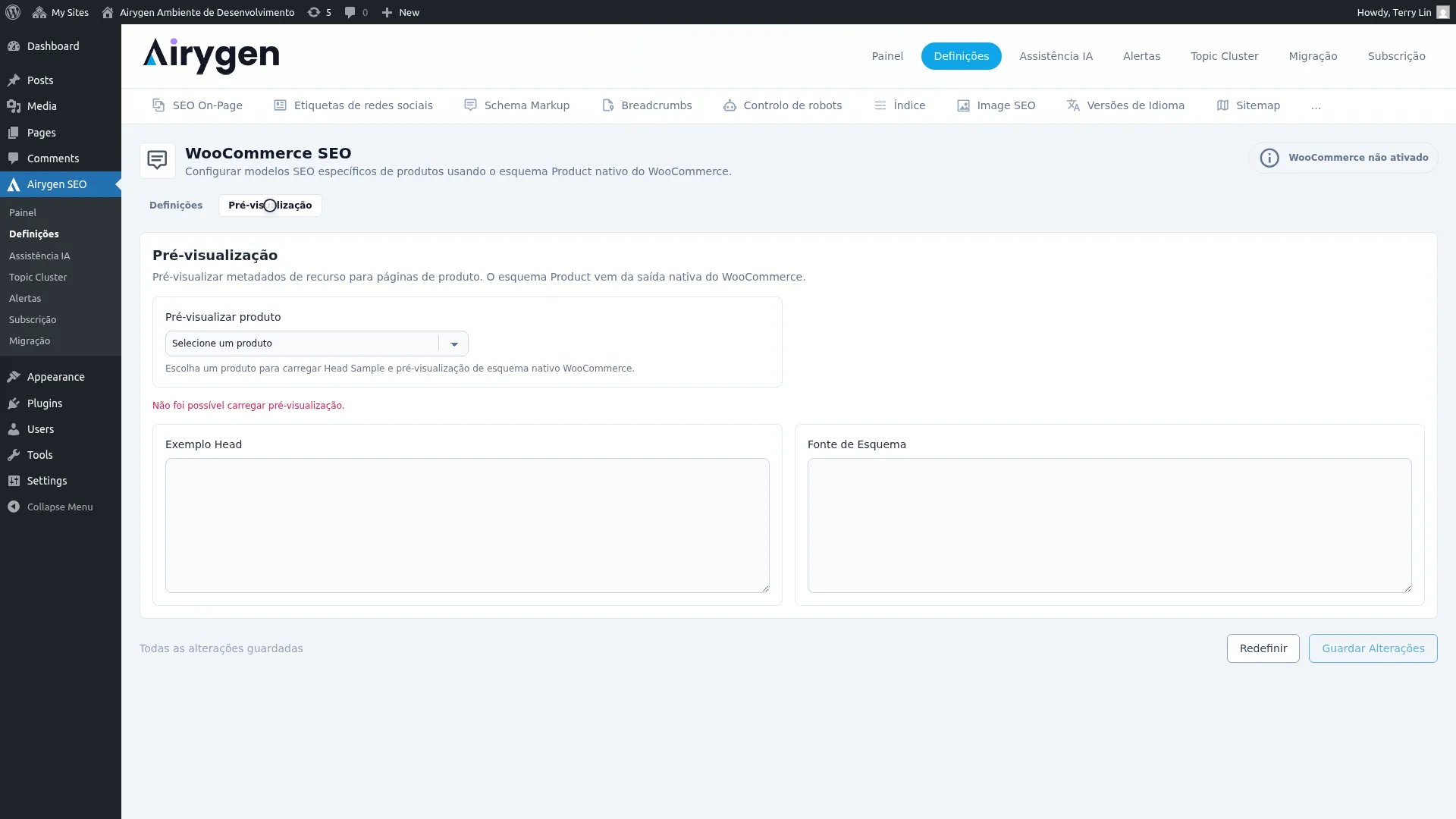Open Subscrição submenu in sidebar

pos(33,320)
